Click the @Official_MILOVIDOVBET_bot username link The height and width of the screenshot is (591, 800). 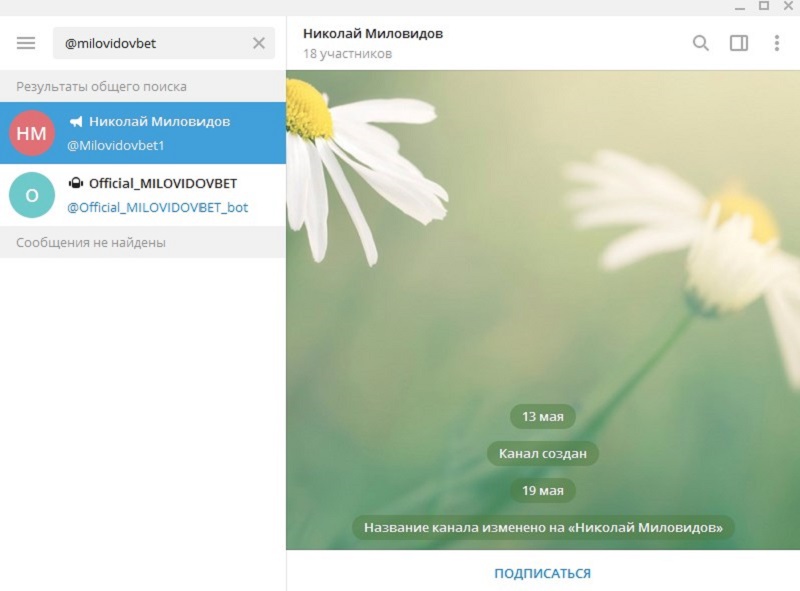pyautogui.click(x=157, y=207)
